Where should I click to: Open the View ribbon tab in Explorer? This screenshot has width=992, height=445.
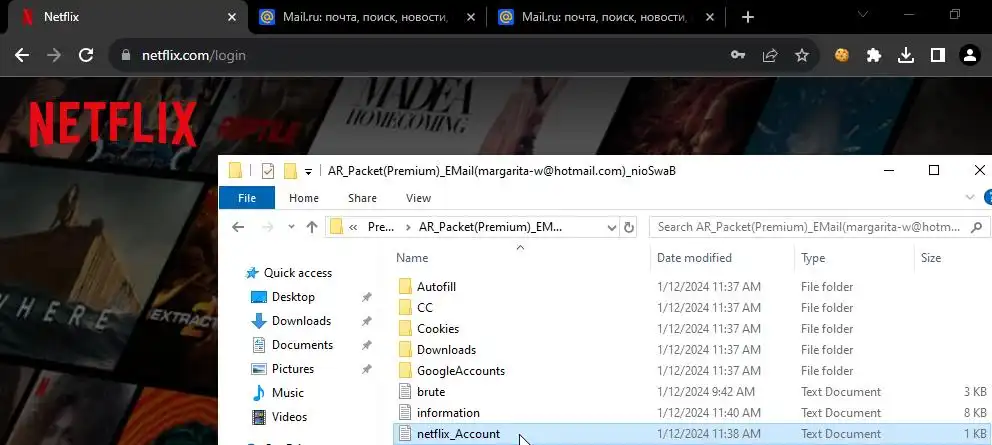tap(418, 198)
